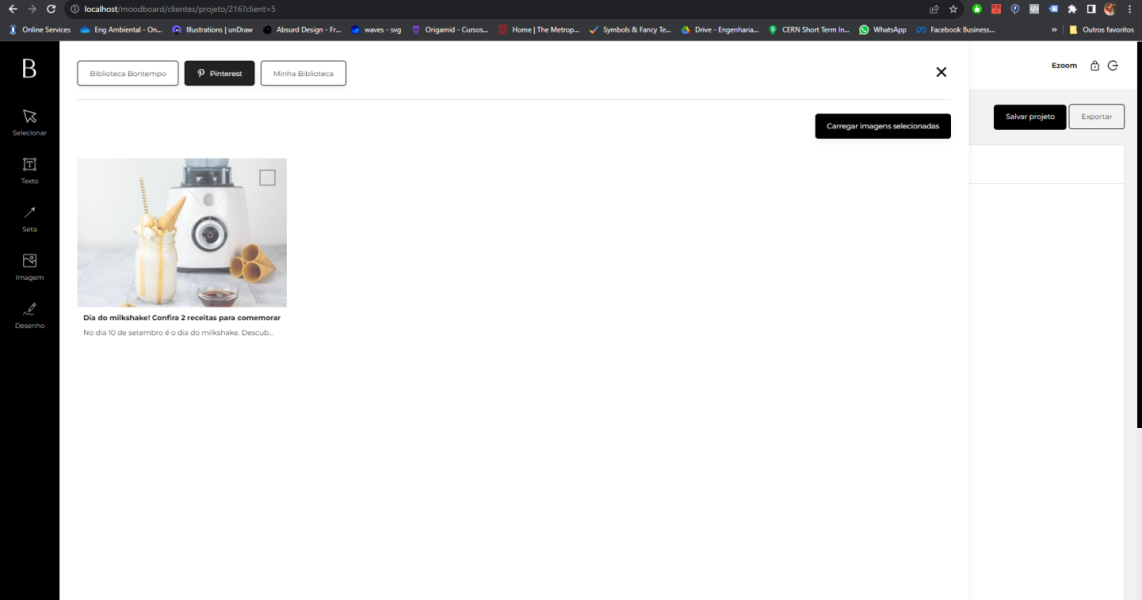The image size is (1142, 600).
Task: Open the Pinterest tab
Action: pos(219,73)
